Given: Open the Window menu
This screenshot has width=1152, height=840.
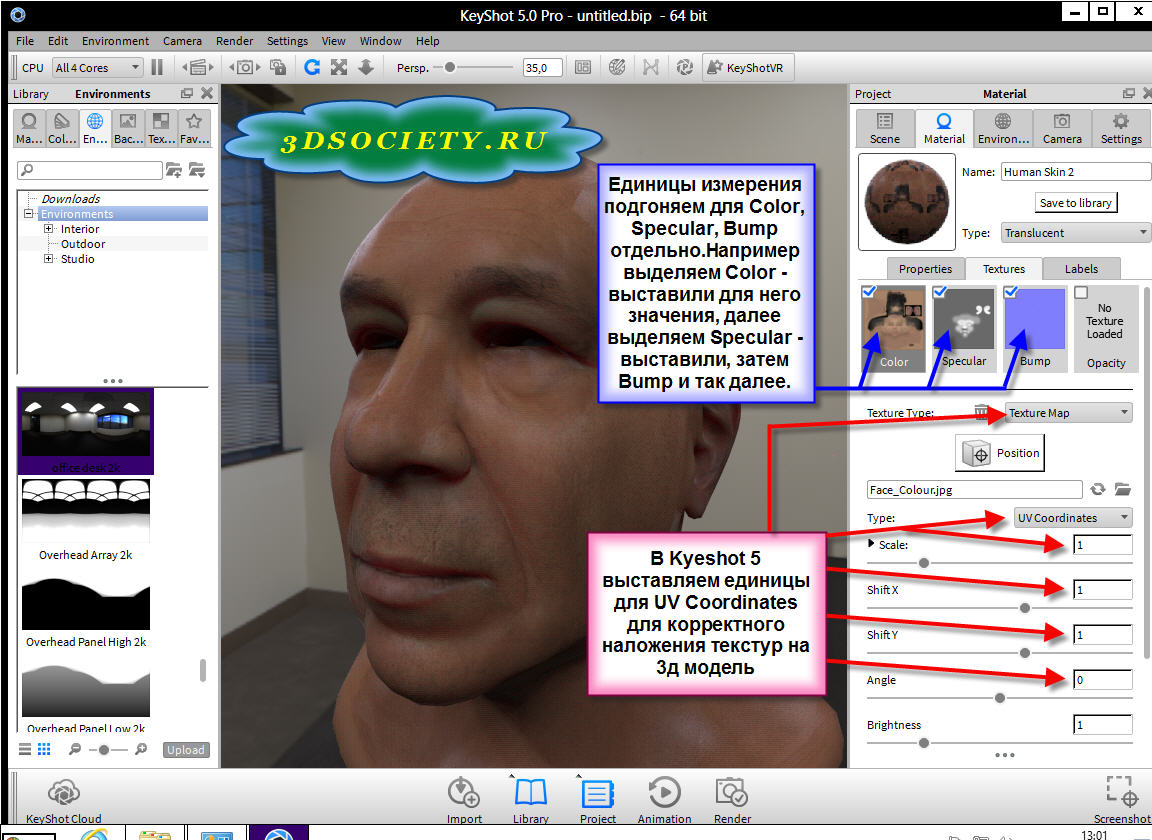Looking at the screenshot, I should coord(381,41).
